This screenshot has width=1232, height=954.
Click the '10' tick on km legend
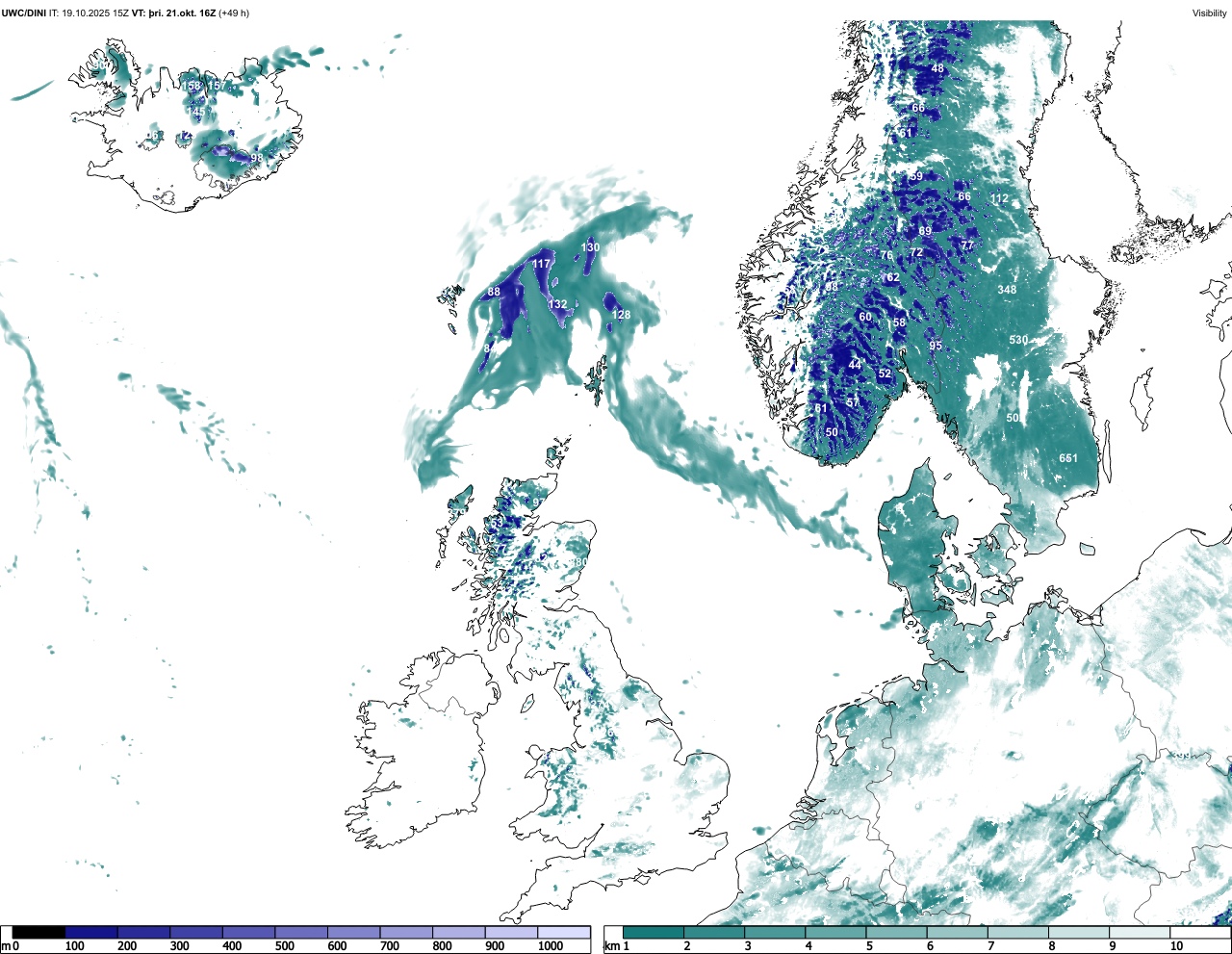pyautogui.click(x=1176, y=946)
